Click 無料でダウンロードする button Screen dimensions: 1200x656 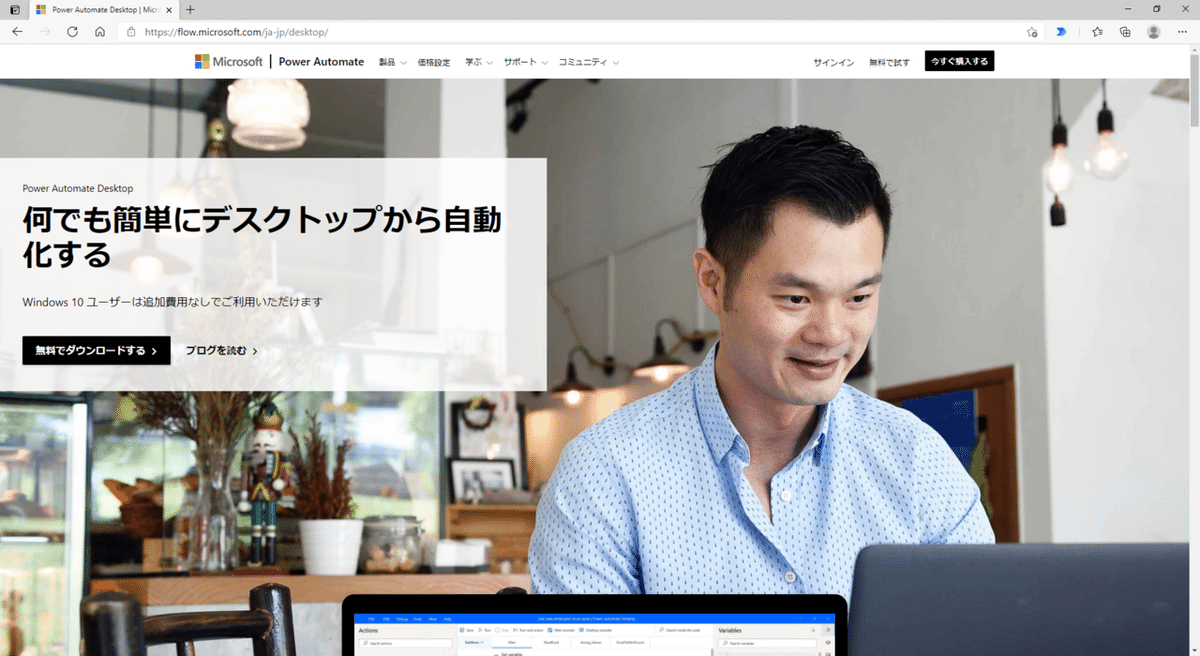click(x=96, y=350)
